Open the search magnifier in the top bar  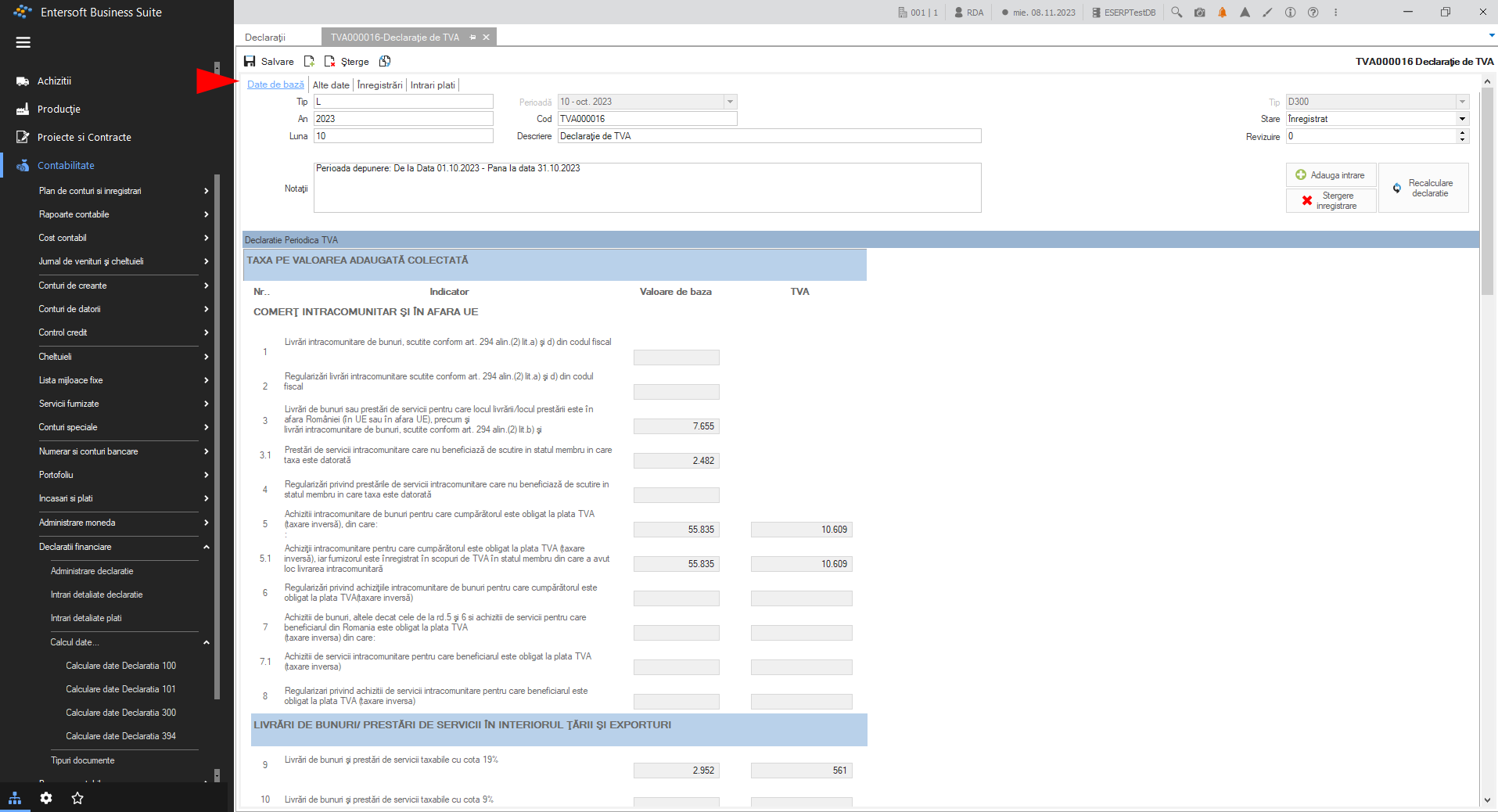[1176, 13]
